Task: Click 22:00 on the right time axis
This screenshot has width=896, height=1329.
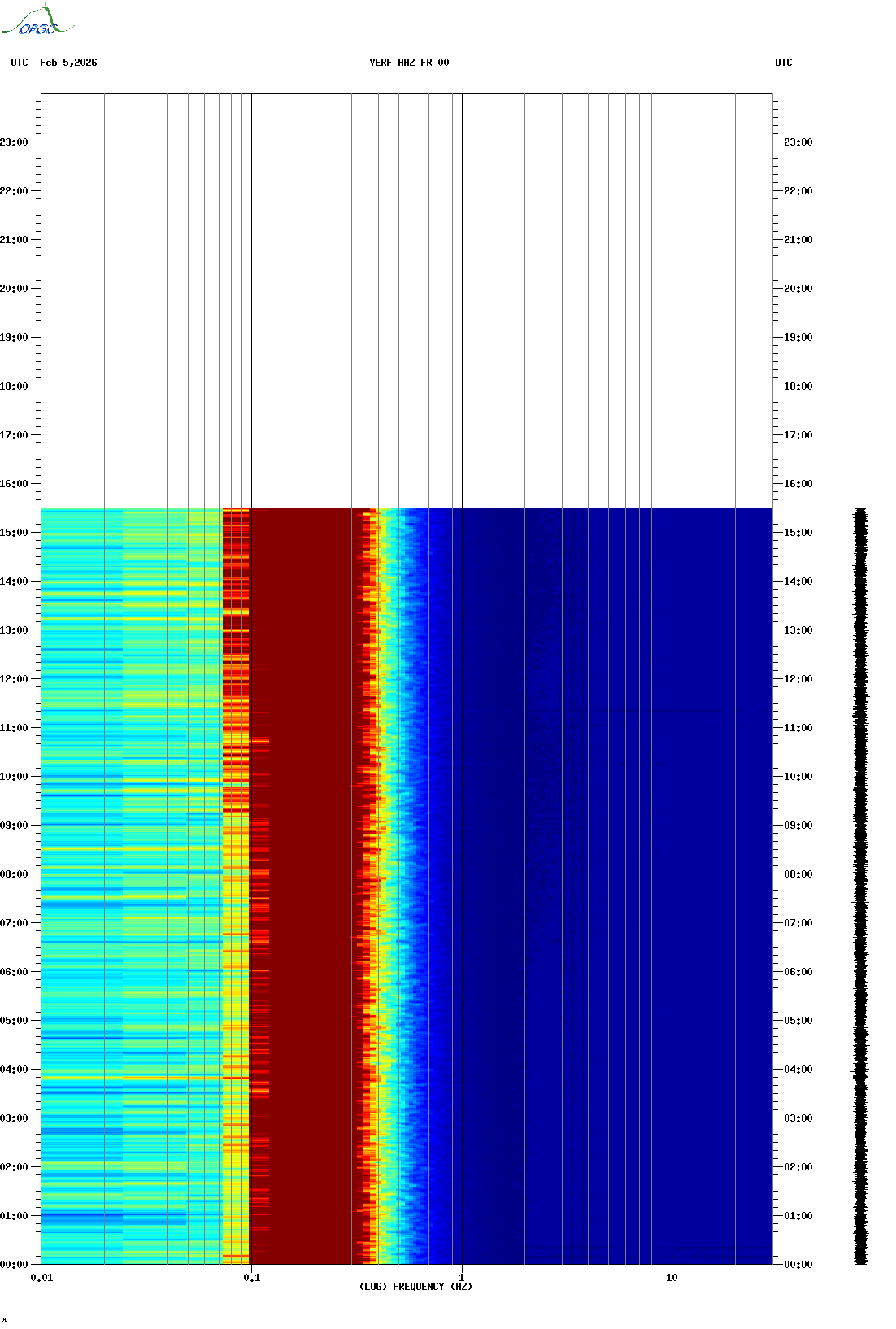Action: [x=798, y=191]
